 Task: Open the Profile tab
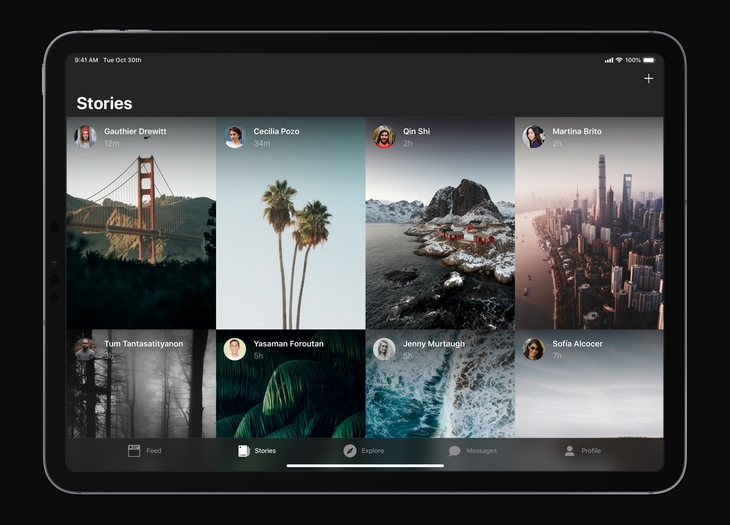582,451
